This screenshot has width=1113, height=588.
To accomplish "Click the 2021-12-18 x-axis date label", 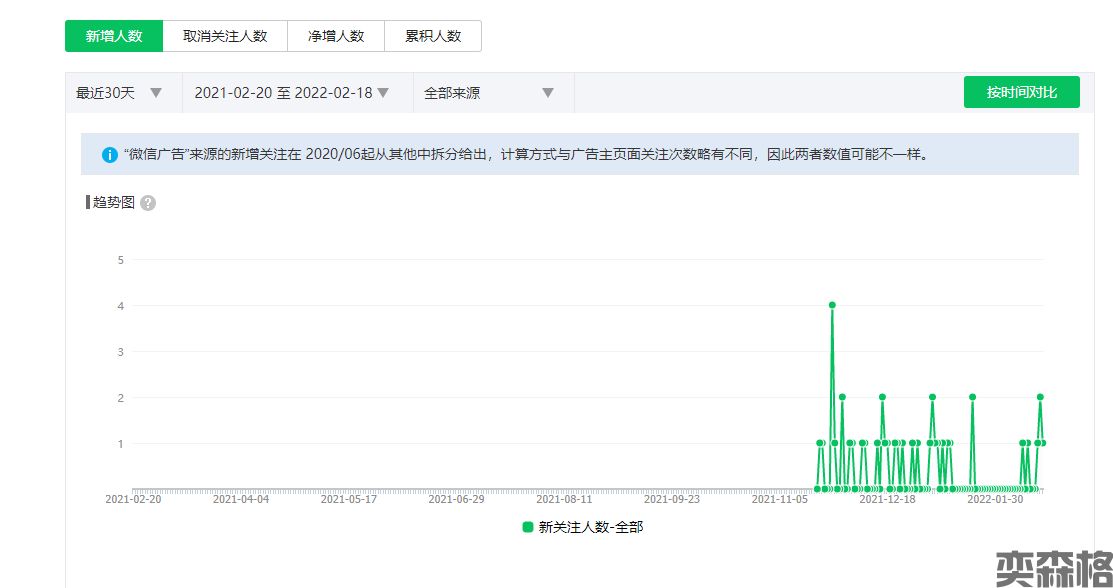I will click(x=887, y=499).
